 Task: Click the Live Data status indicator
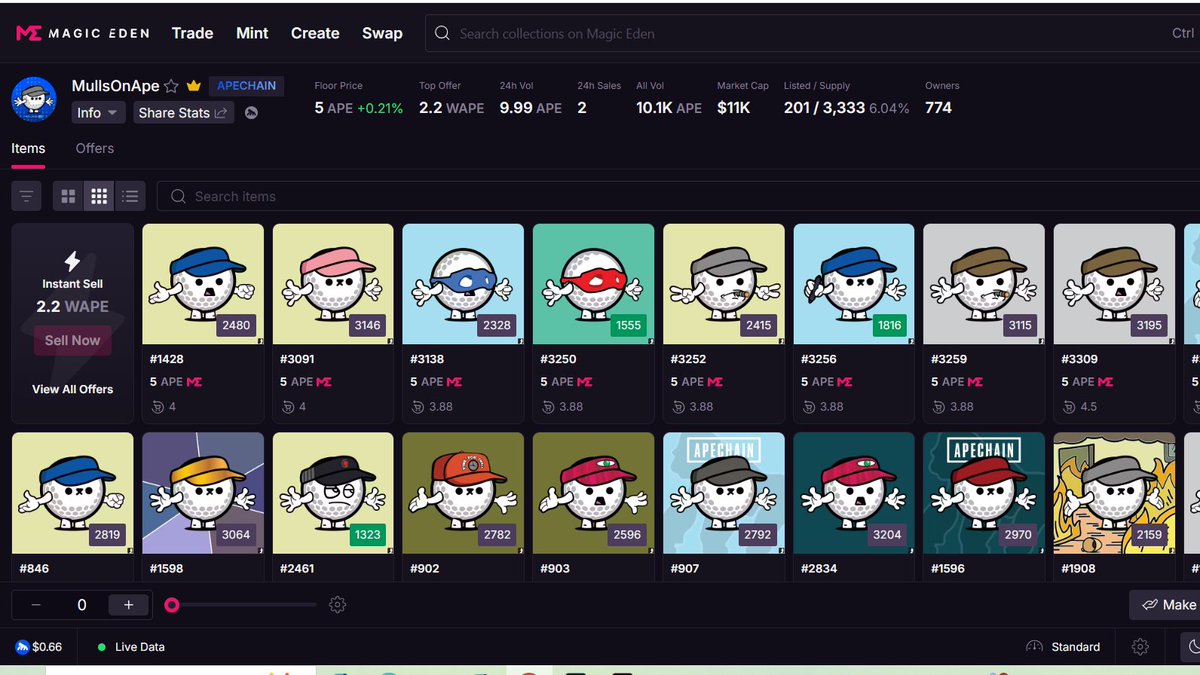tap(131, 647)
